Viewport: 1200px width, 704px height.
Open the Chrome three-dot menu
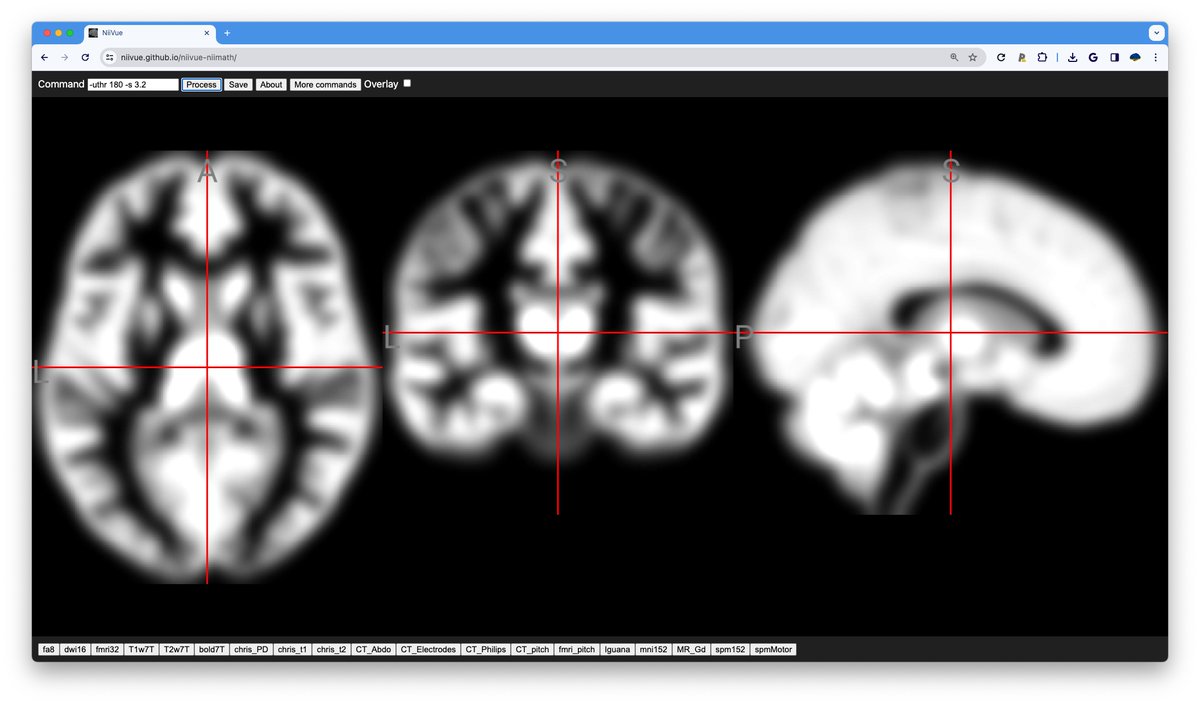(x=1155, y=57)
